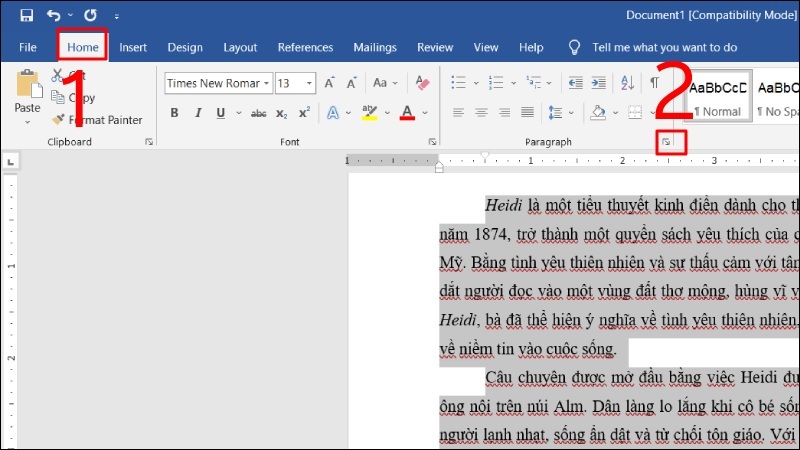Click the Save icon in title bar
The image size is (800, 450).
click(x=26, y=16)
